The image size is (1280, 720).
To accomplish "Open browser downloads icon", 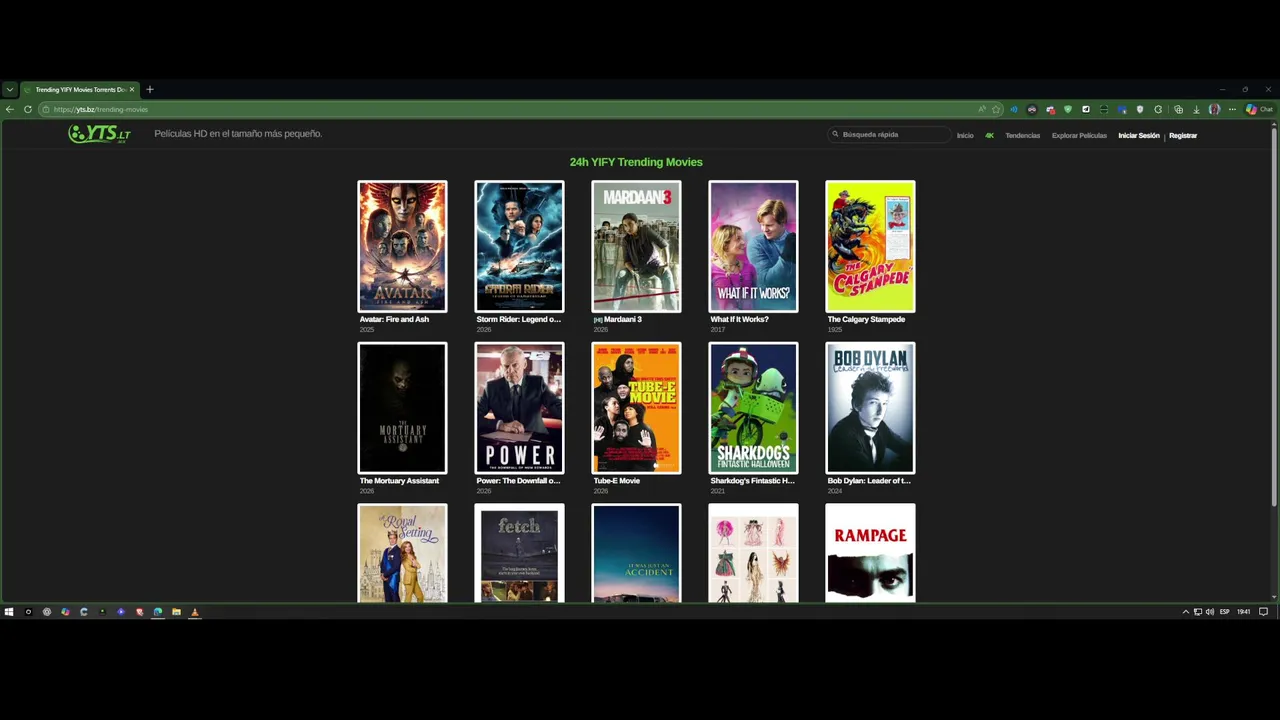I will [x=1196, y=109].
